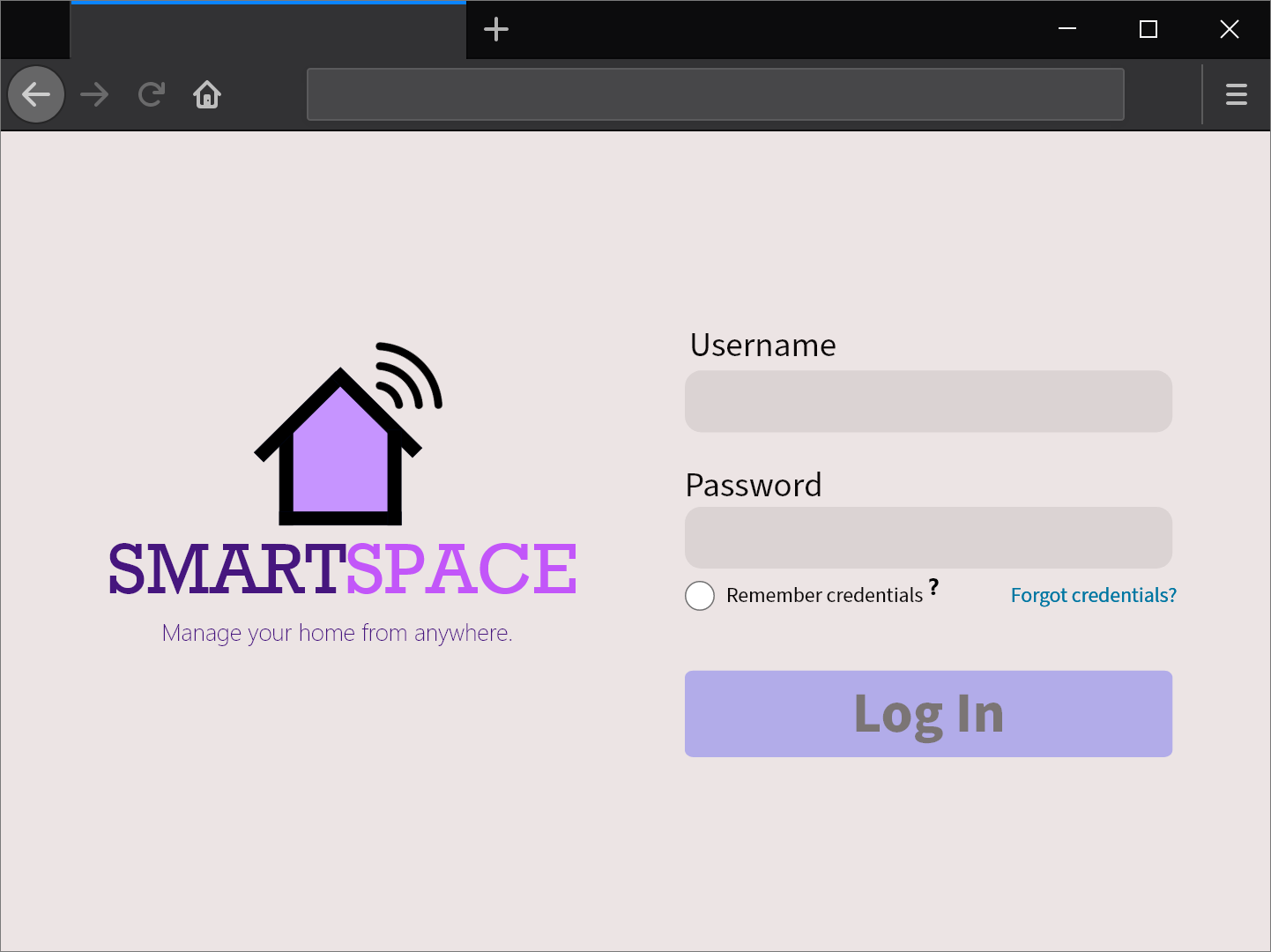Focus the Username input field
The image size is (1271, 952).
click(x=928, y=402)
